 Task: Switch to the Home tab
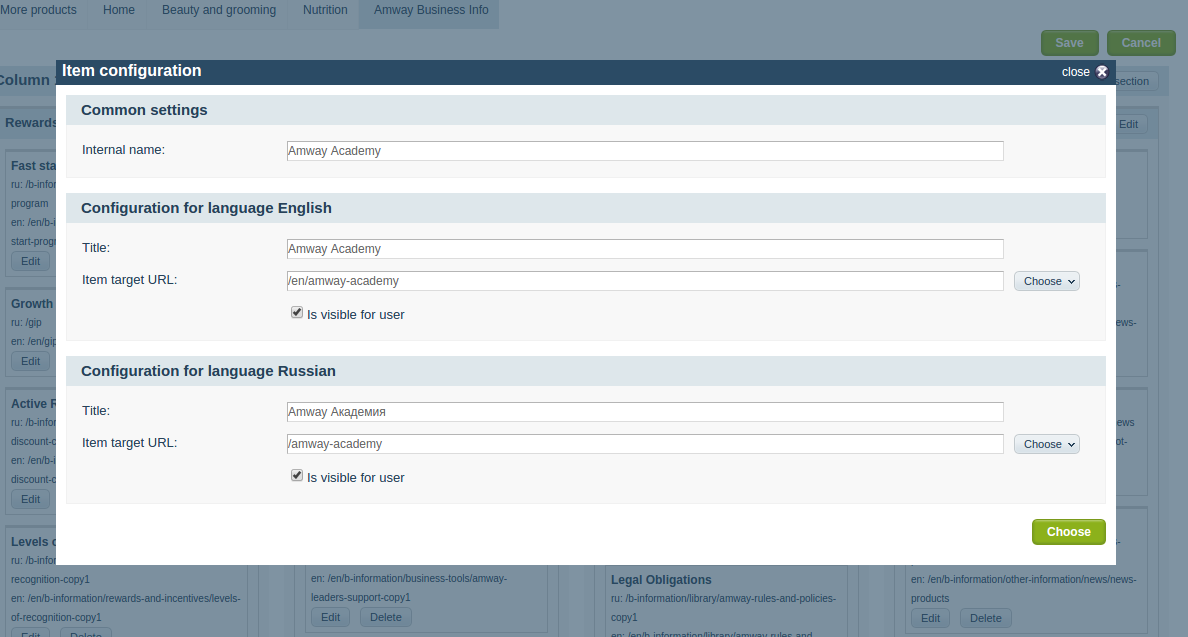coord(119,11)
